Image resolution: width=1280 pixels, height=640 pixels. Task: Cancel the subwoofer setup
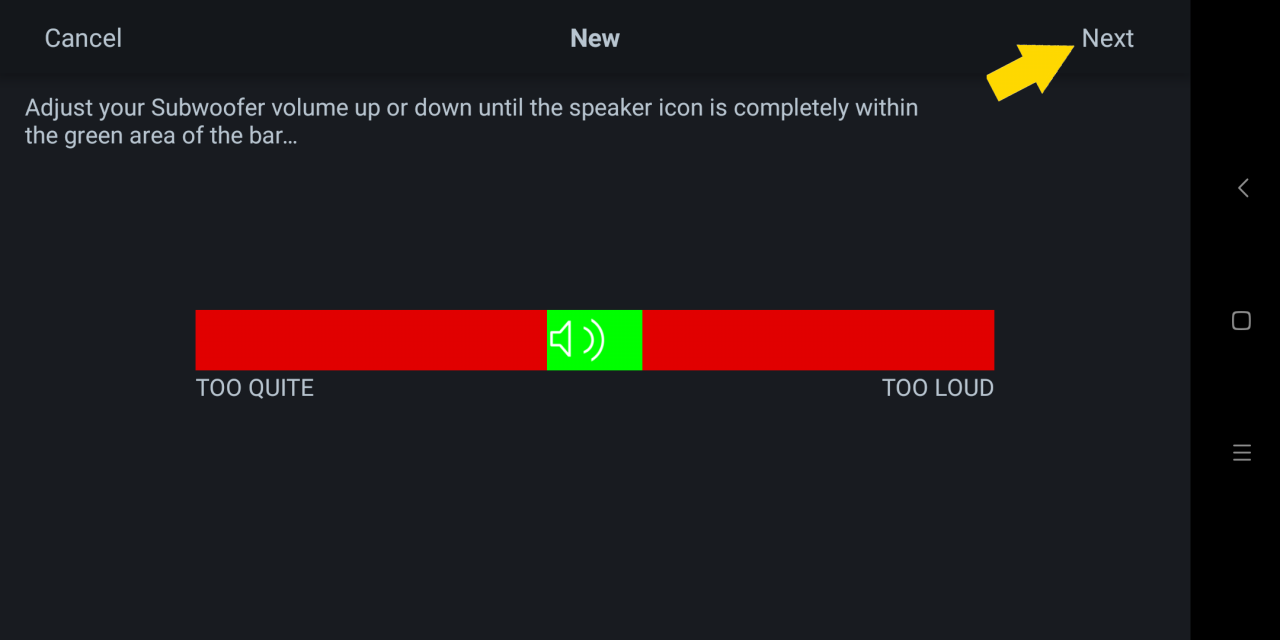pyautogui.click(x=83, y=38)
